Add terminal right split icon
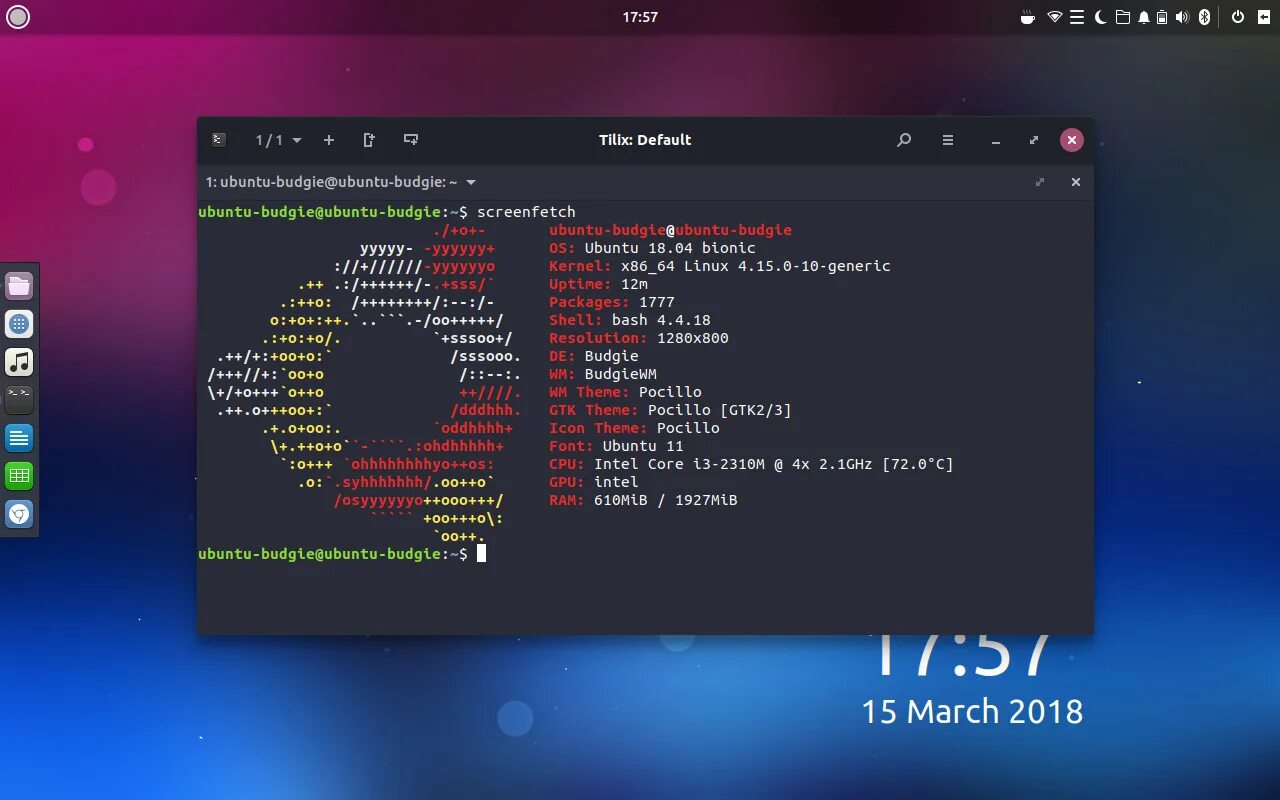The width and height of the screenshot is (1280, 800). pos(369,140)
